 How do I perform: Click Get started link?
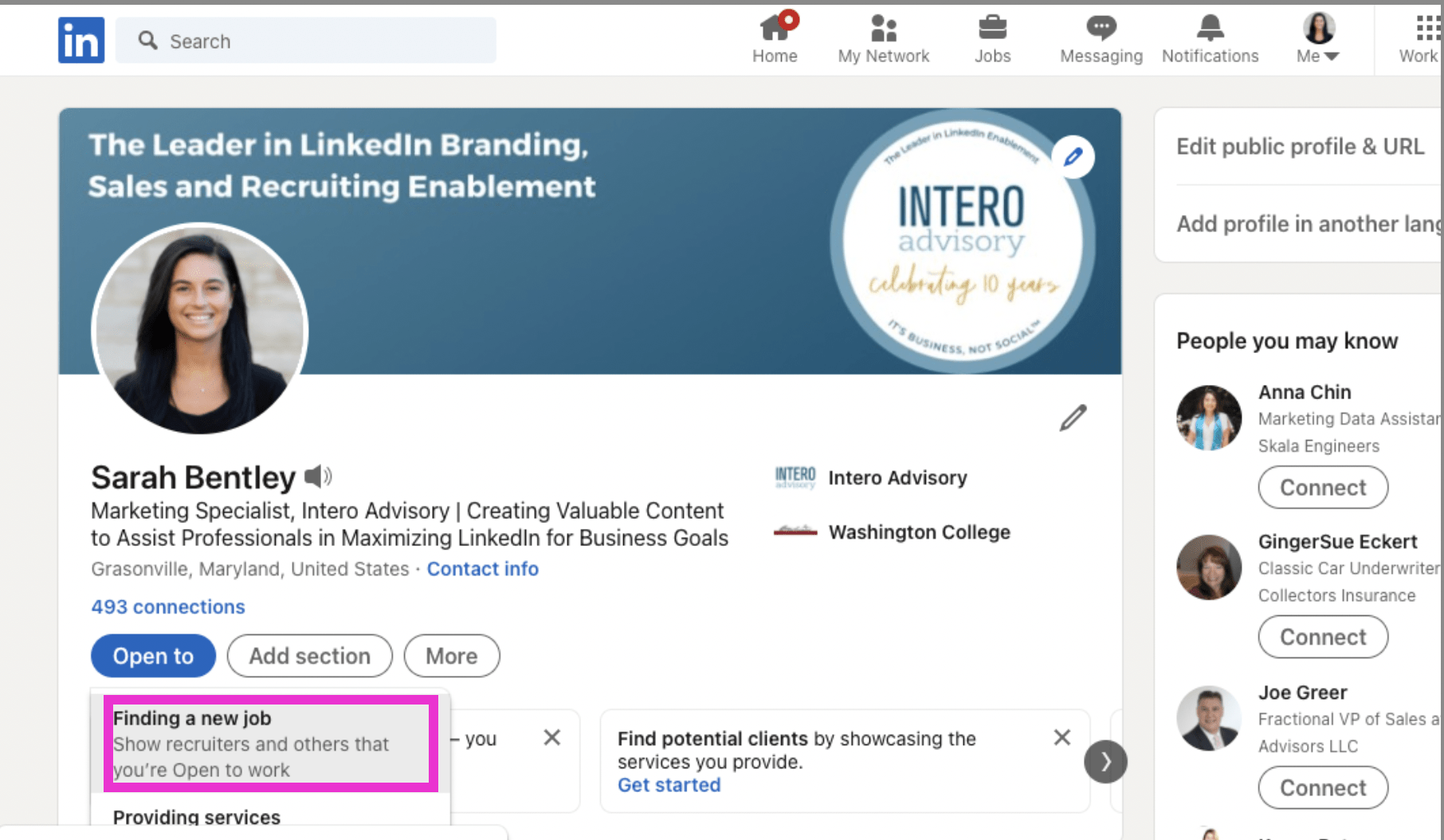669,785
